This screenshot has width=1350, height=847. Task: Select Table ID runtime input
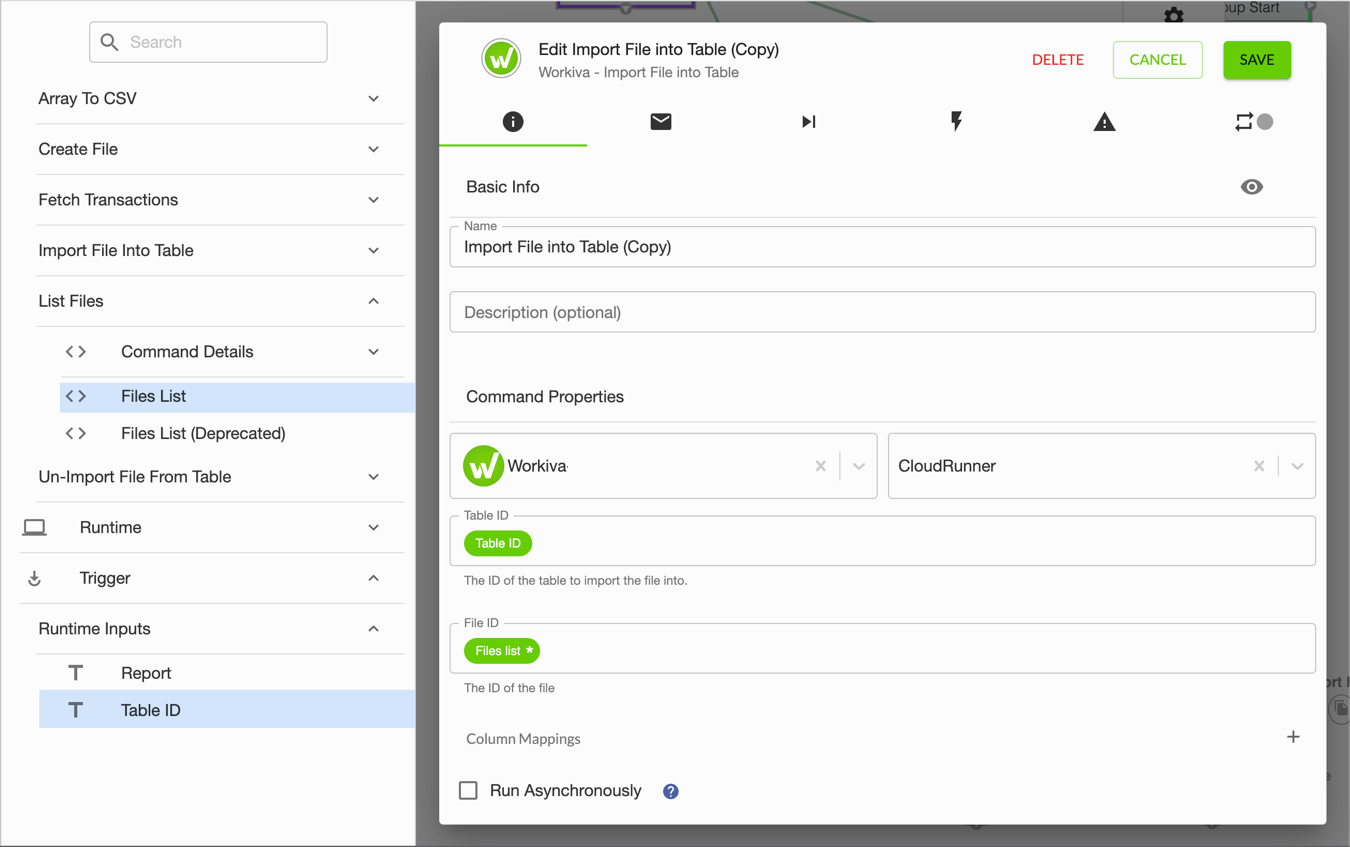click(x=227, y=710)
